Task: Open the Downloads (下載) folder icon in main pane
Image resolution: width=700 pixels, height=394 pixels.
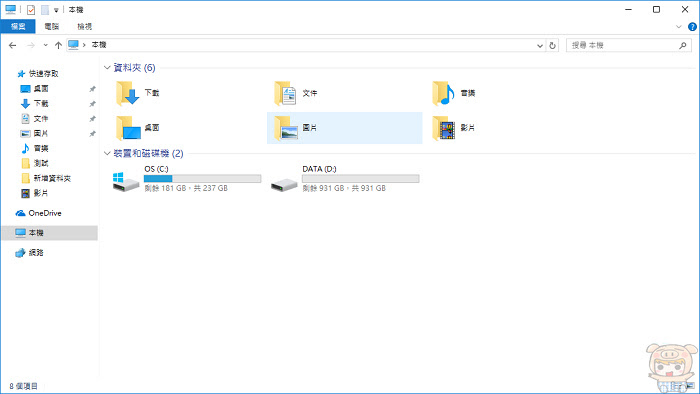Action: click(128, 93)
